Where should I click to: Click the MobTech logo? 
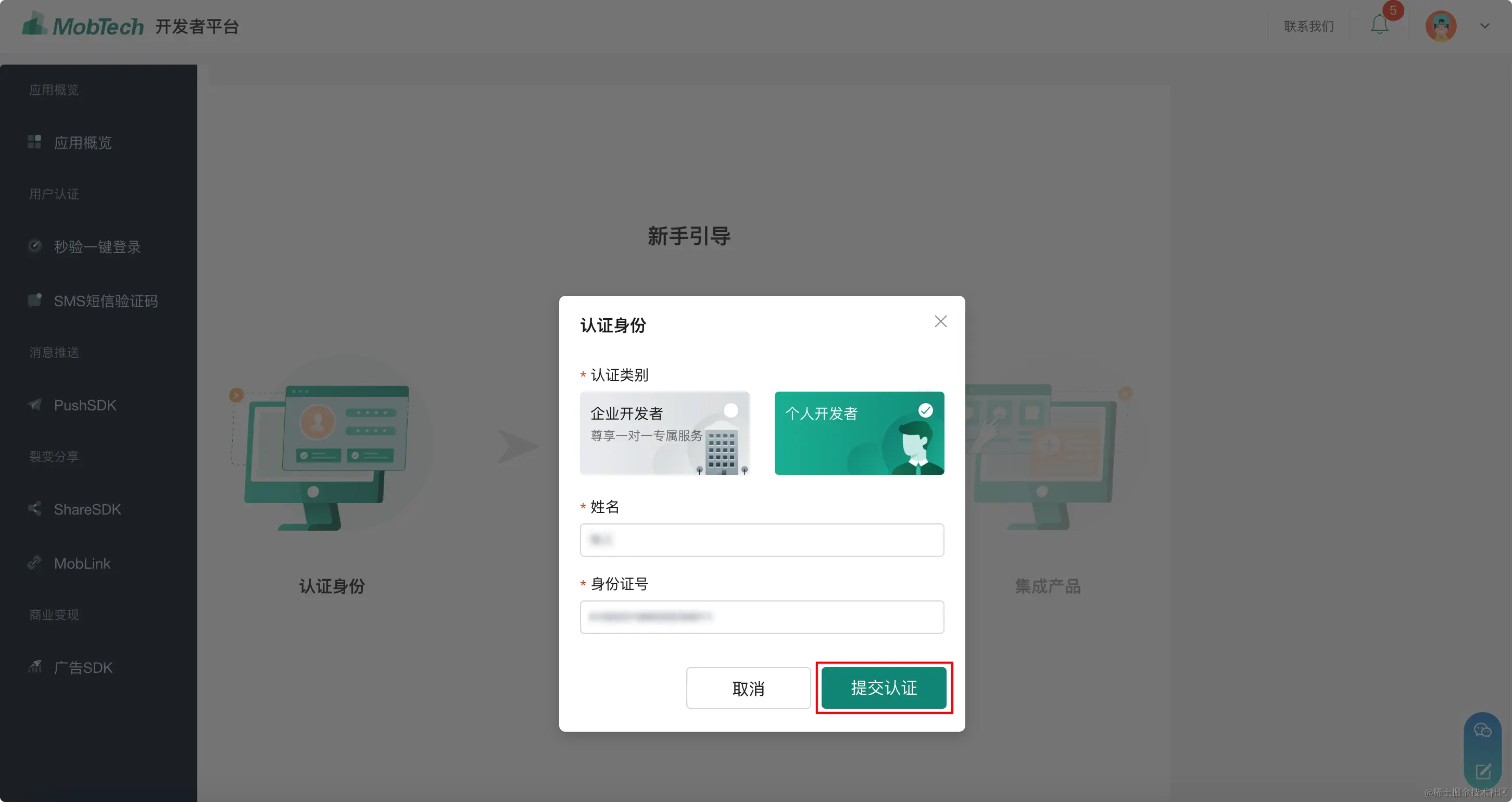click(83, 25)
